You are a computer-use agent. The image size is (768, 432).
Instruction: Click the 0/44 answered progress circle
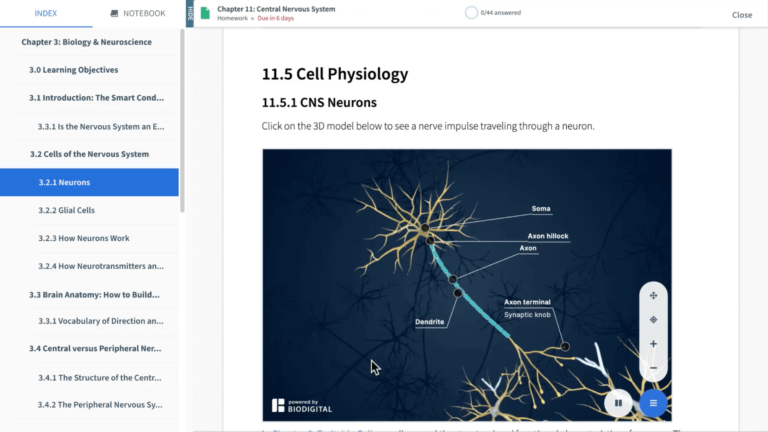click(471, 13)
